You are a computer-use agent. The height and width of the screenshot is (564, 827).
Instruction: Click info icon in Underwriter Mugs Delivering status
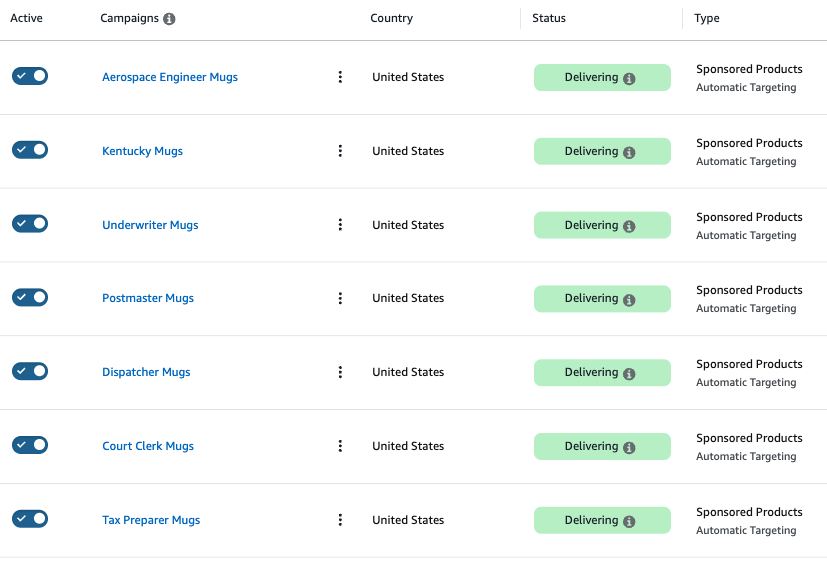click(629, 227)
